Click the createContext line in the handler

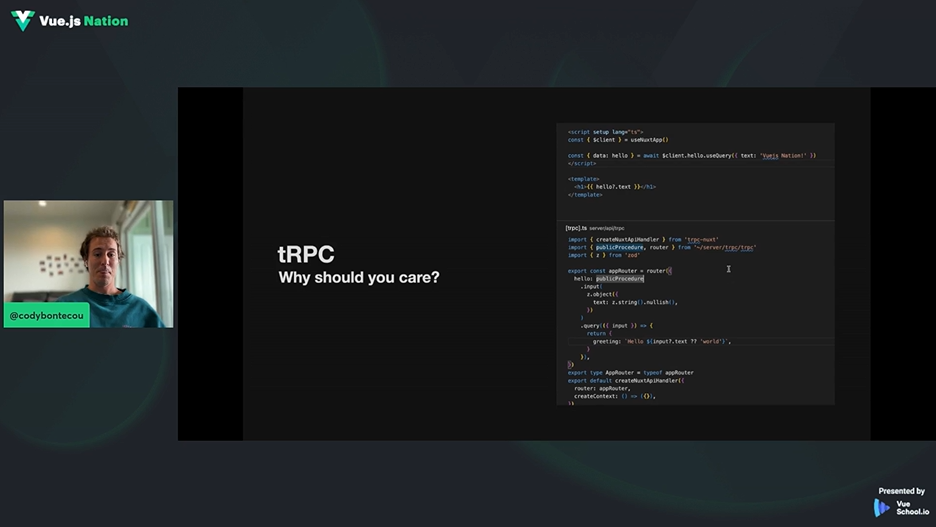(x=615, y=396)
